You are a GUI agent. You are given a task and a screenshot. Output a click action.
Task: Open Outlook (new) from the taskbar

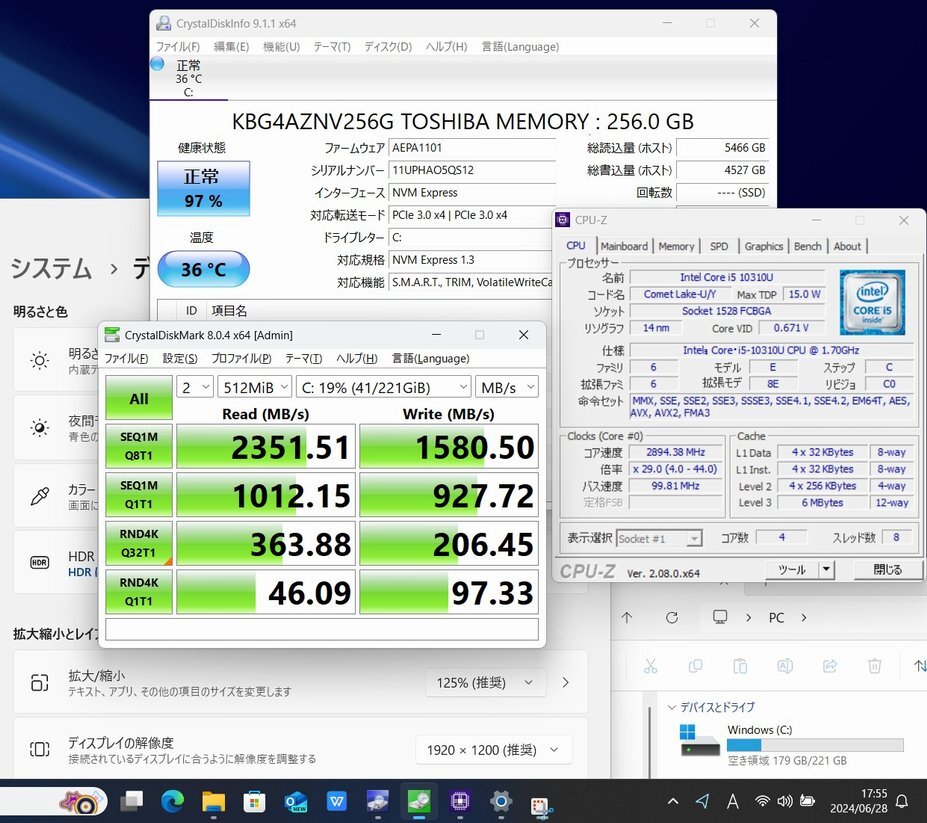(x=296, y=802)
